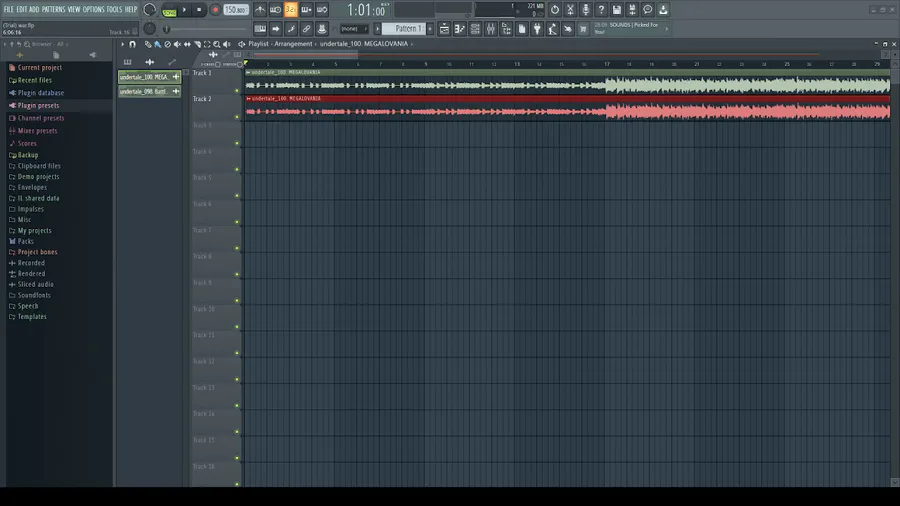
Task: Mute Track 1 with its green dot
Action: (237, 91)
